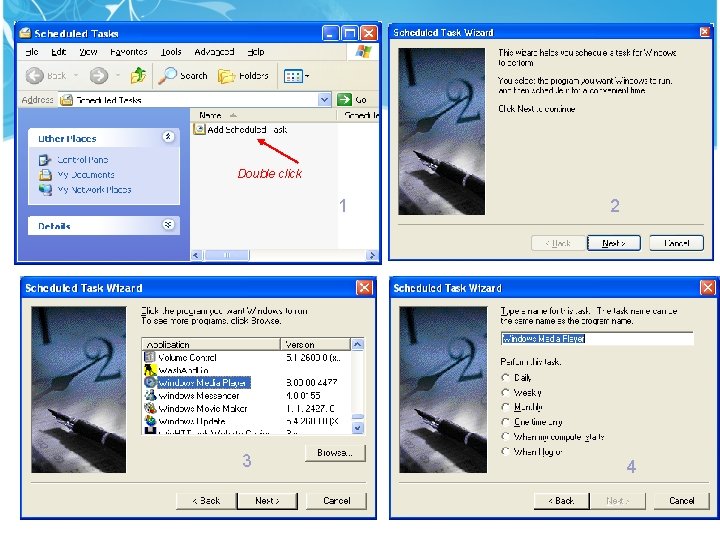Click the Scheduled Tasks title bar icon

pos(25,33)
